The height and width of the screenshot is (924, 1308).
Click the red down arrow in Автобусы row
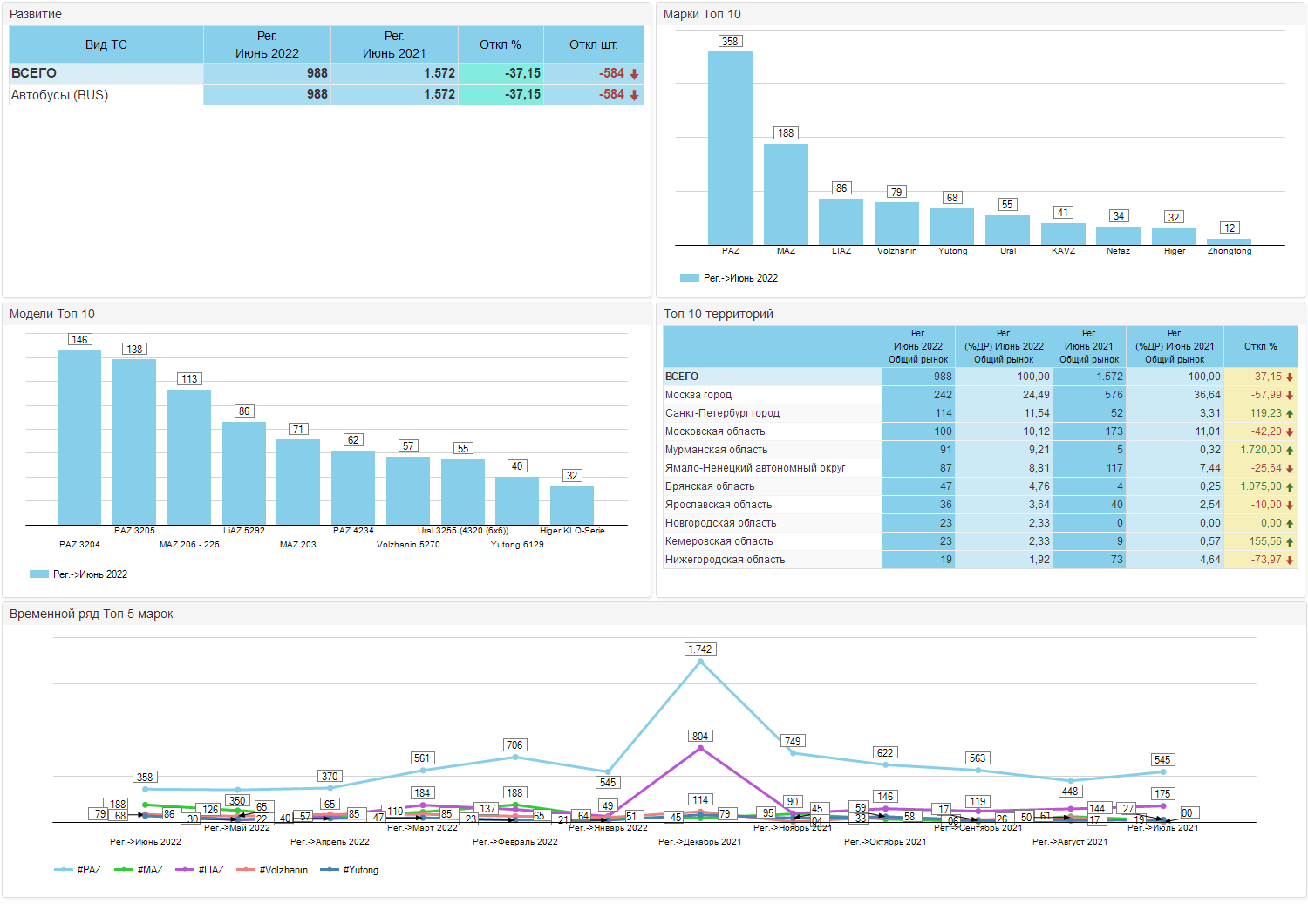(634, 95)
